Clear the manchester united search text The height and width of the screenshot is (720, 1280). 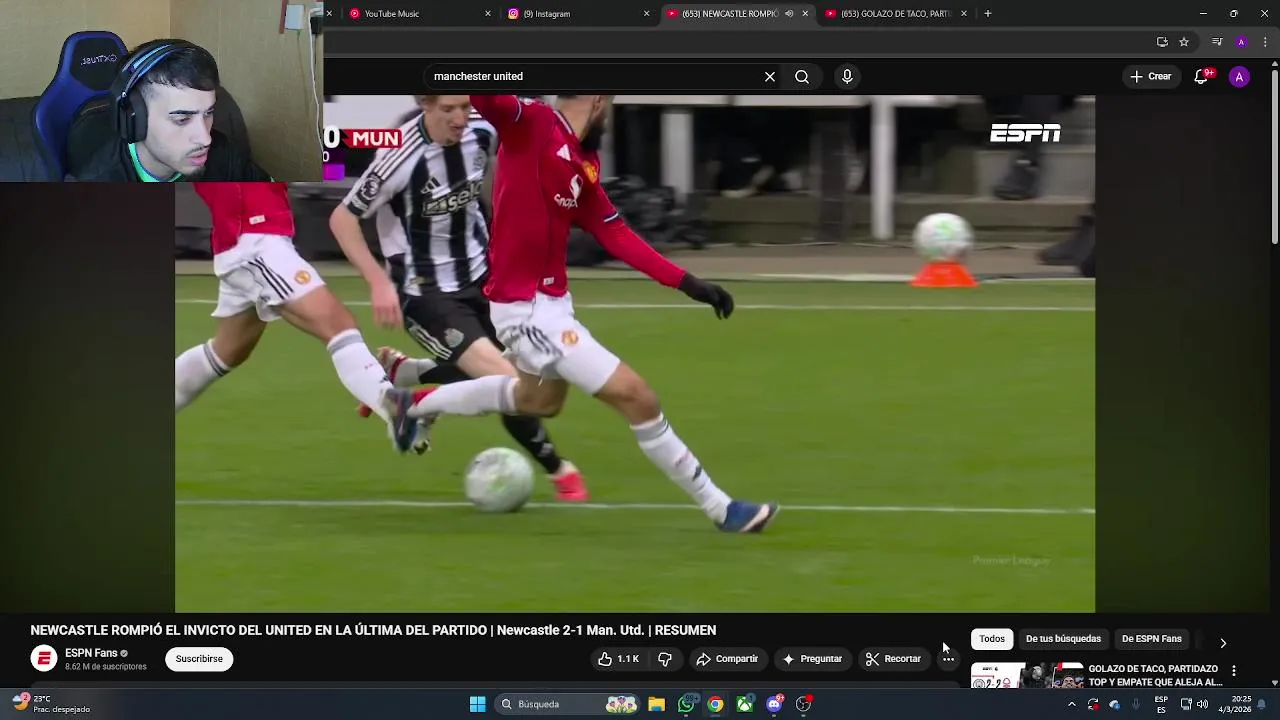click(770, 76)
